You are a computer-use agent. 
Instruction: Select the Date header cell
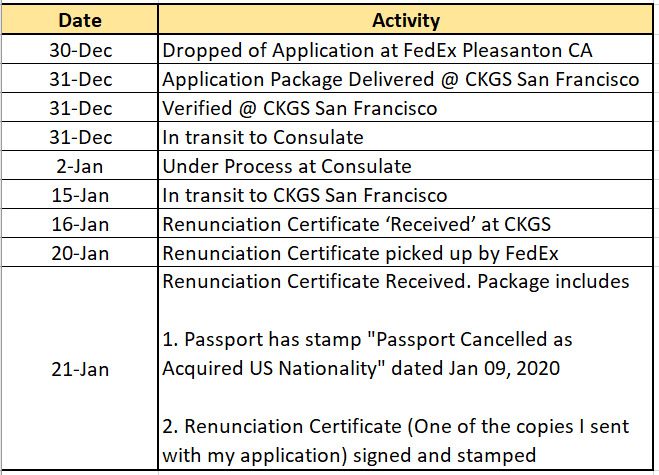[80, 20]
